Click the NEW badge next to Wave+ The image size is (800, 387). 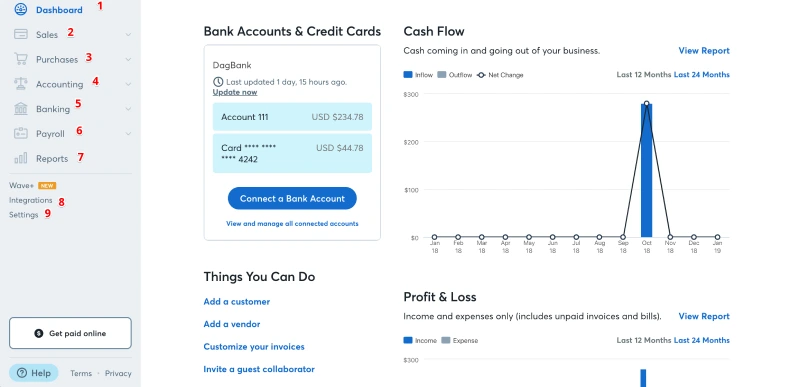pyautogui.click(x=47, y=186)
